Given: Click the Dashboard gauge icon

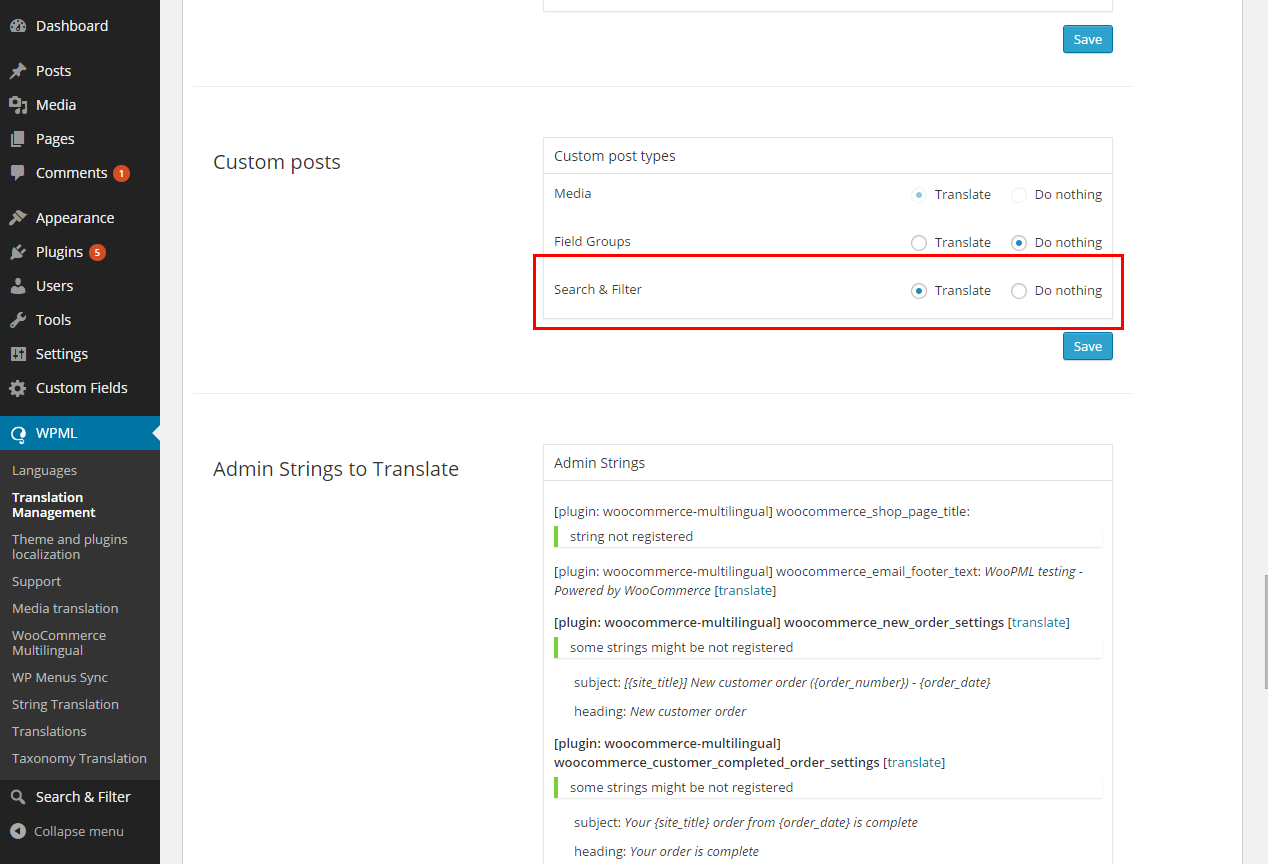Looking at the screenshot, I should point(18,26).
